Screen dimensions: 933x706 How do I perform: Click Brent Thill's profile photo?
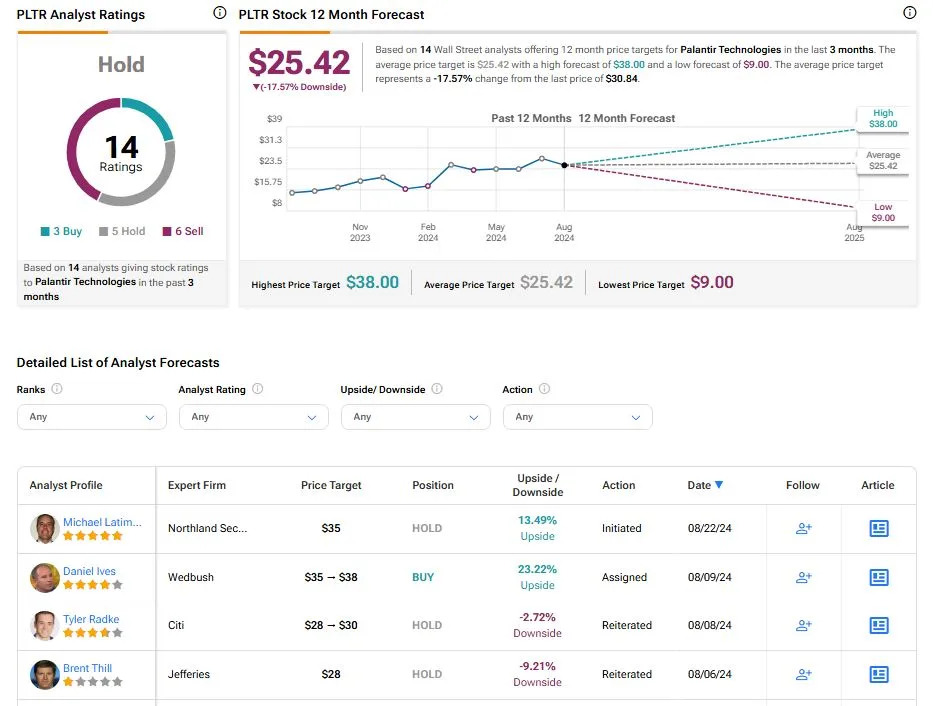45,674
